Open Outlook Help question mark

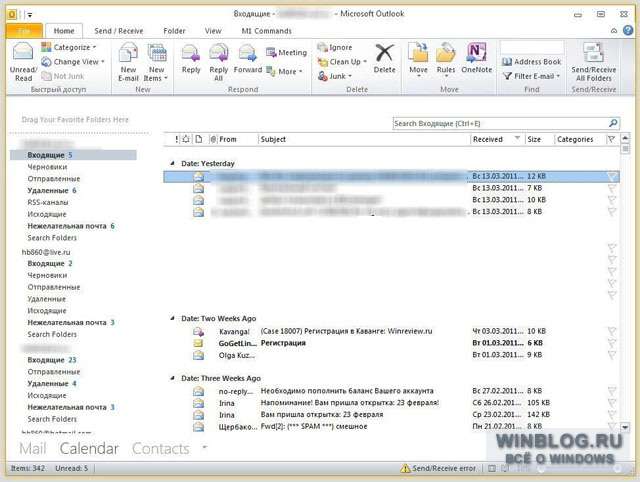[628, 30]
